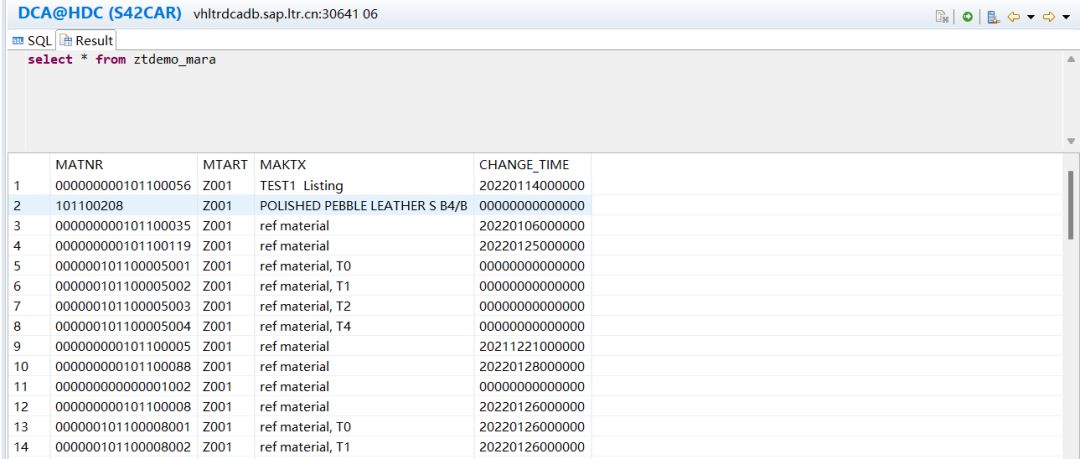The width and height of the screenshot is (1080, 459).
Task: Select the cell 'TEST1 Listing'
Action: (364, 185)
